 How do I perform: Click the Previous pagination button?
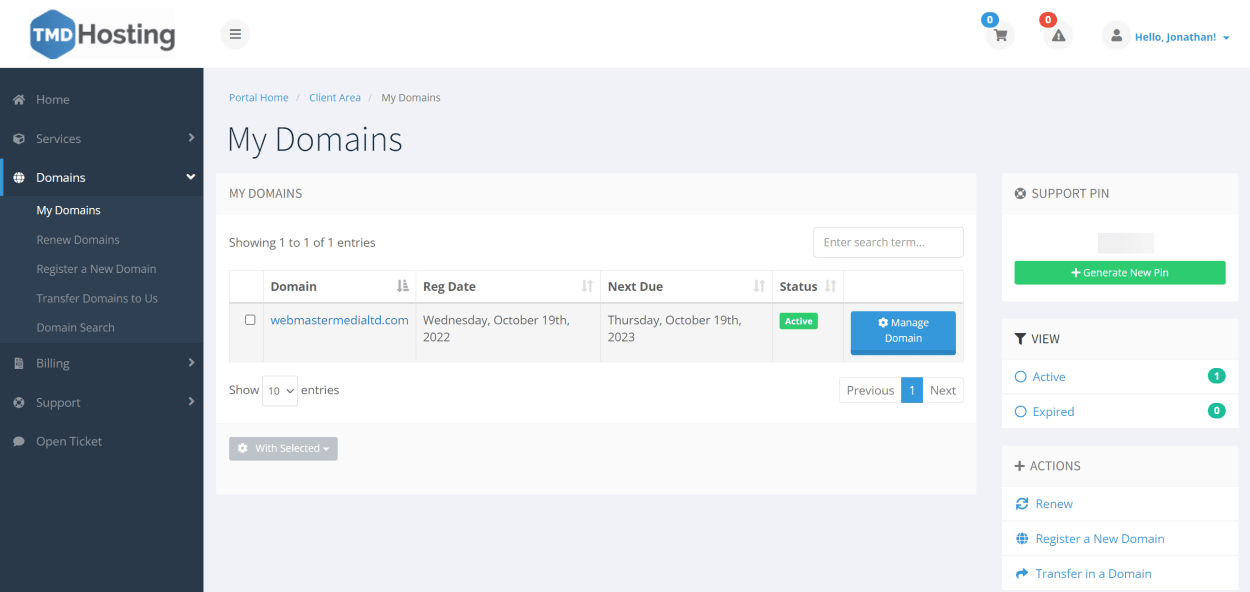coord(870,391)
